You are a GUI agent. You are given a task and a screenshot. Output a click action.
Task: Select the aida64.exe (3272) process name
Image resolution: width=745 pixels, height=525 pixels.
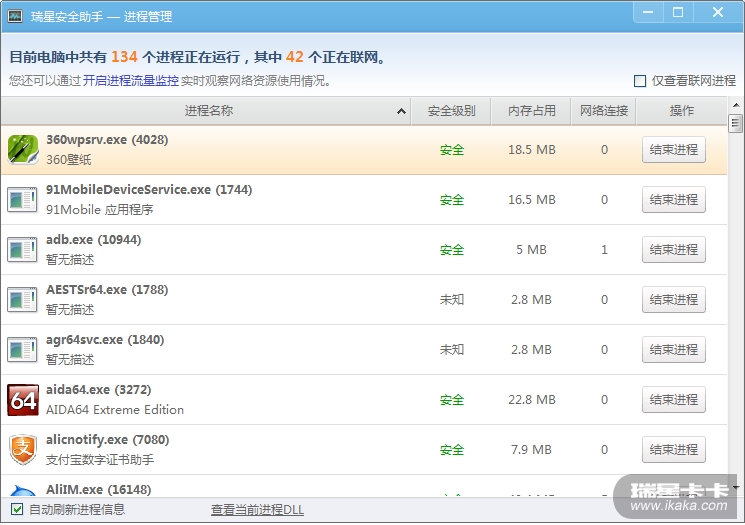point(98,390)
